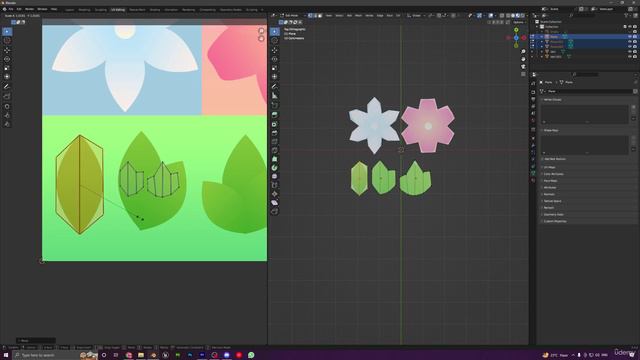Select the Rotate tool in 3D viewport toolbar

pos(275,59)
